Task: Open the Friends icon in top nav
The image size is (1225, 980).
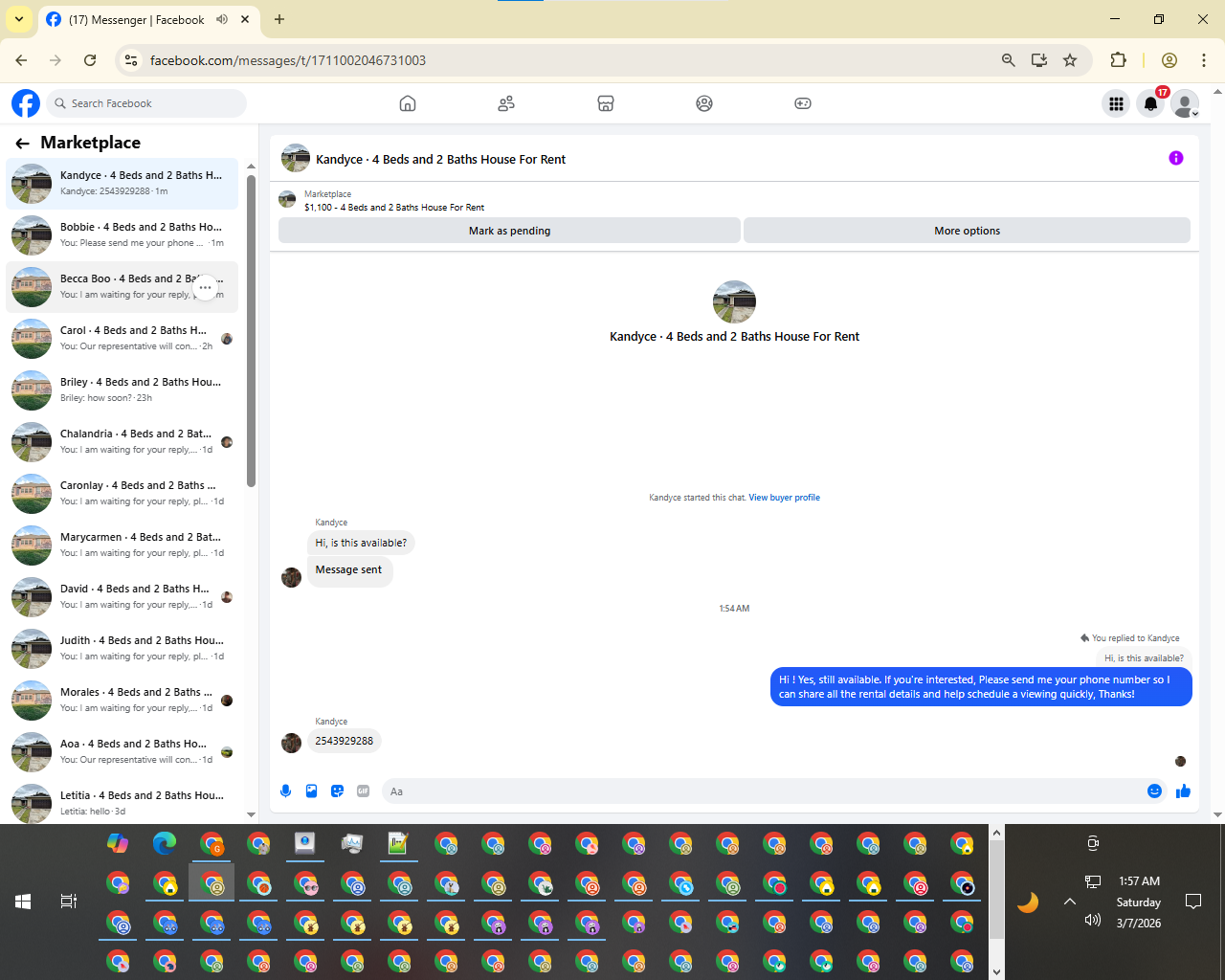Action: (x=506, y=103)
